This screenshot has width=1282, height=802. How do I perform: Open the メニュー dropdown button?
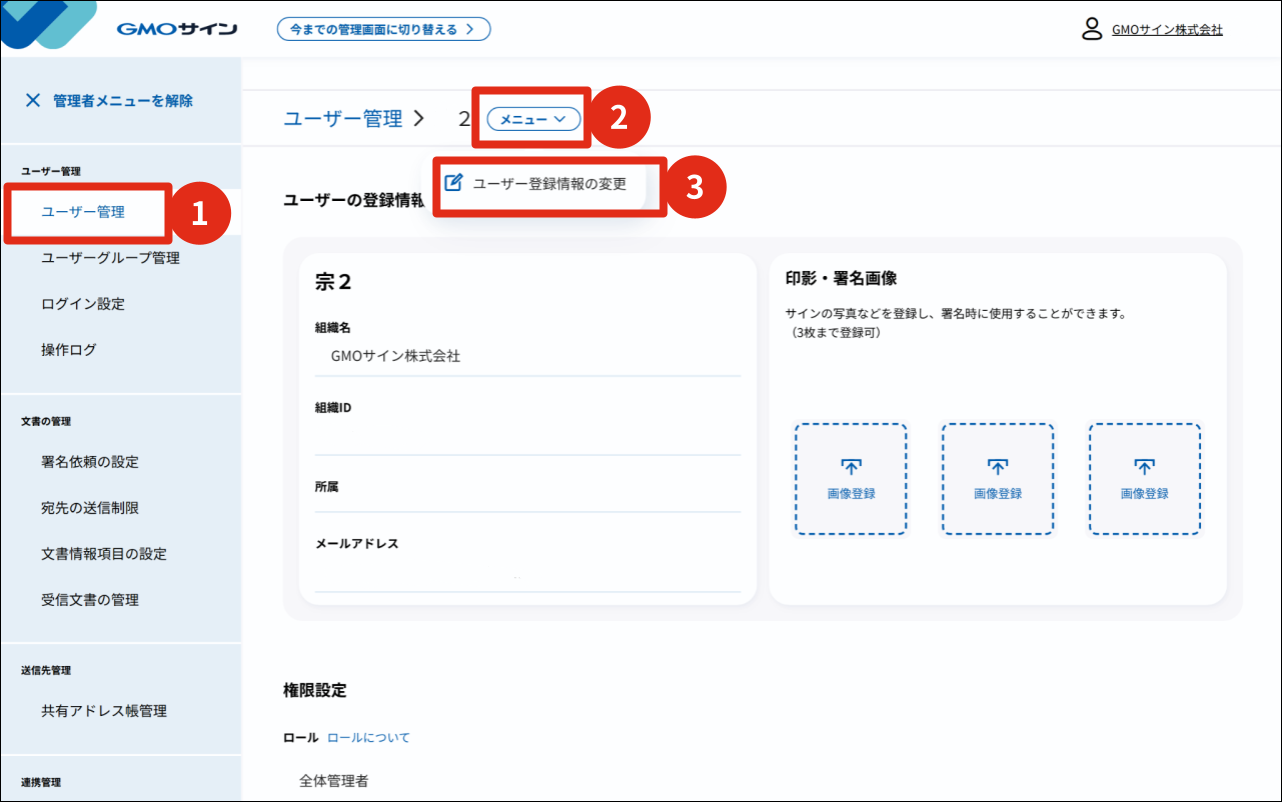pyautogui.click(x=533, y=119)
